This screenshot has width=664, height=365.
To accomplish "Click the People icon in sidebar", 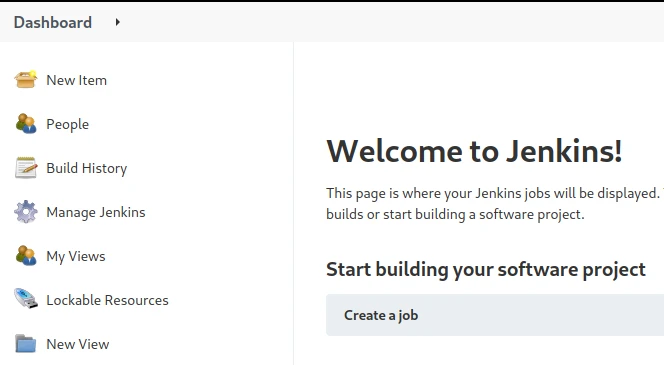I will 25,124.
